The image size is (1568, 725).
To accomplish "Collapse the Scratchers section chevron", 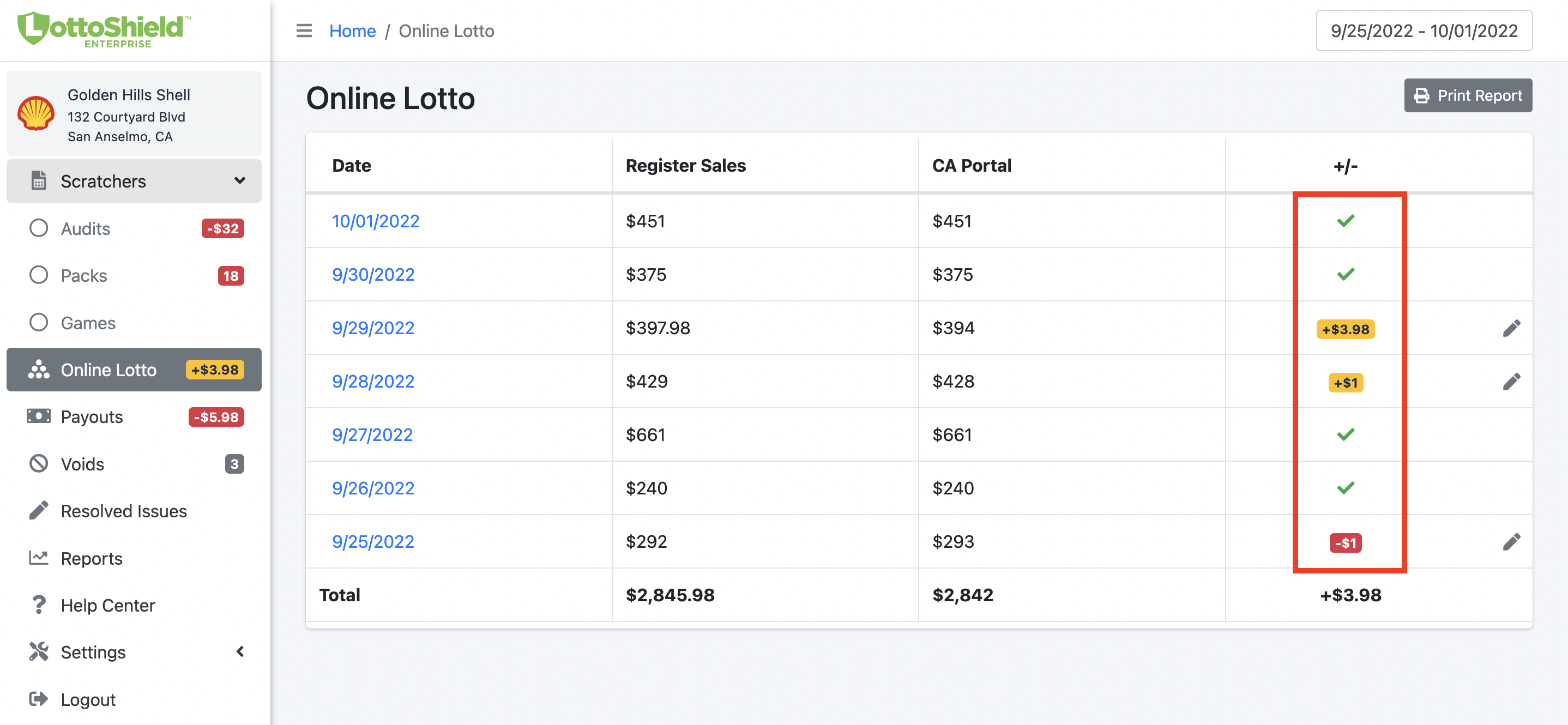I will 240,181.
